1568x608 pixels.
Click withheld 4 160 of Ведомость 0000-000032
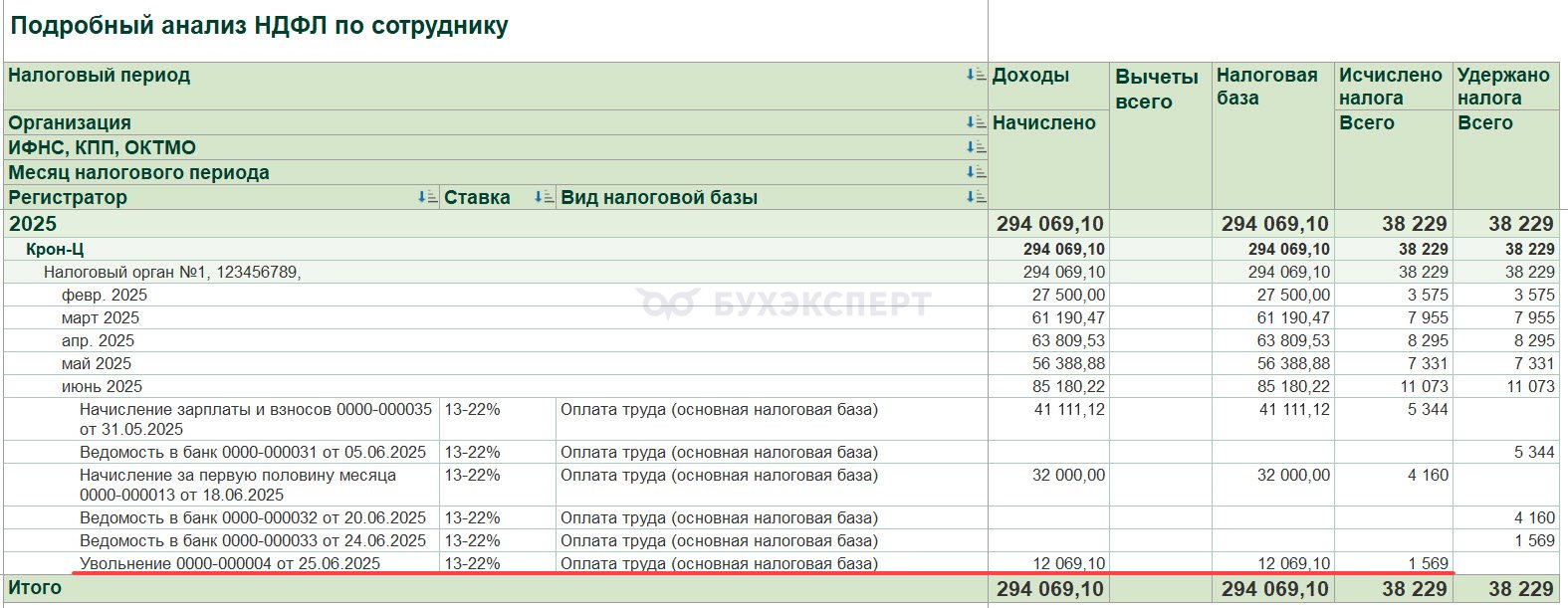click(x=1534, y=517)
